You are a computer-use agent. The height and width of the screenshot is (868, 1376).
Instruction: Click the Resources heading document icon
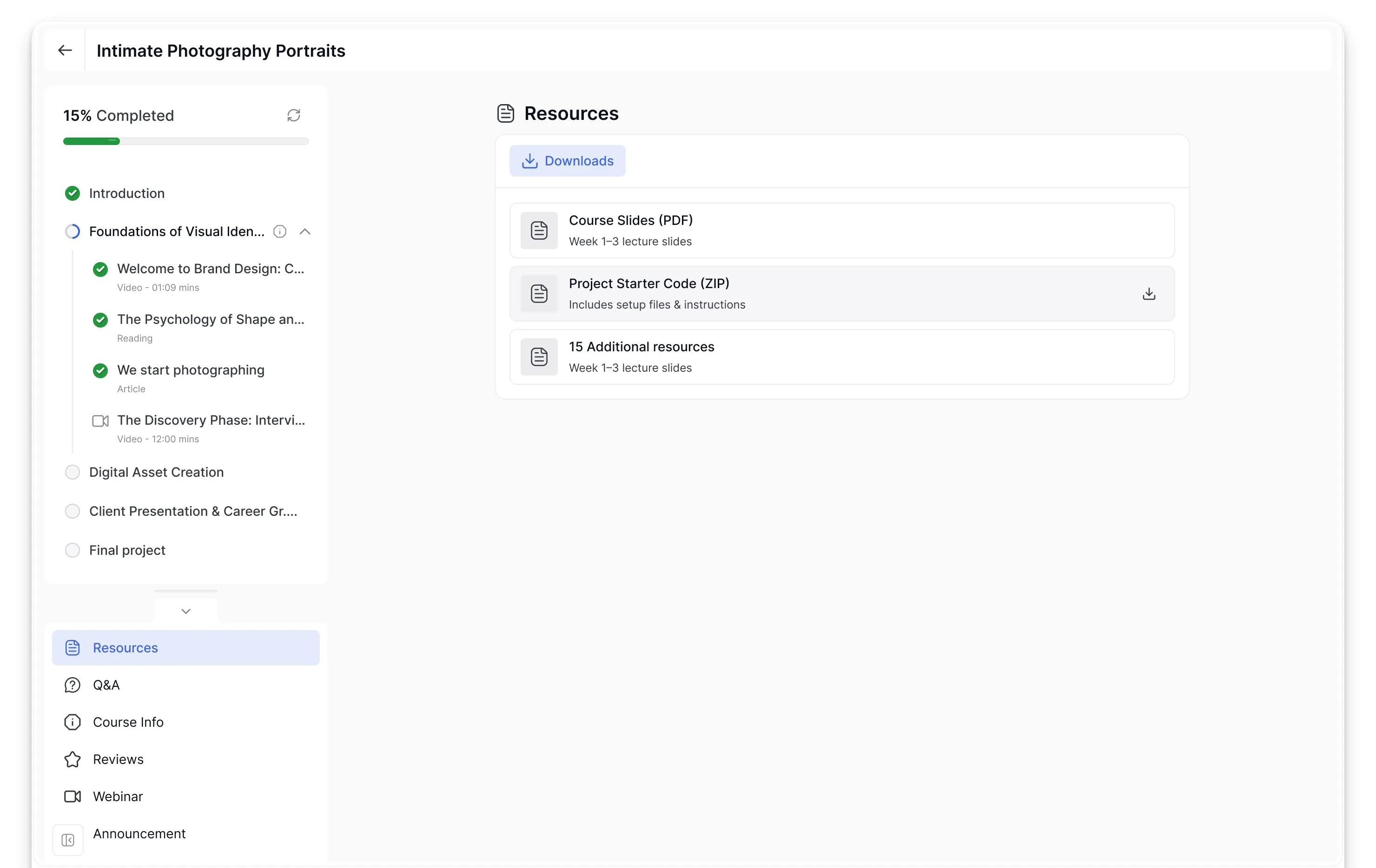(506, 113)
